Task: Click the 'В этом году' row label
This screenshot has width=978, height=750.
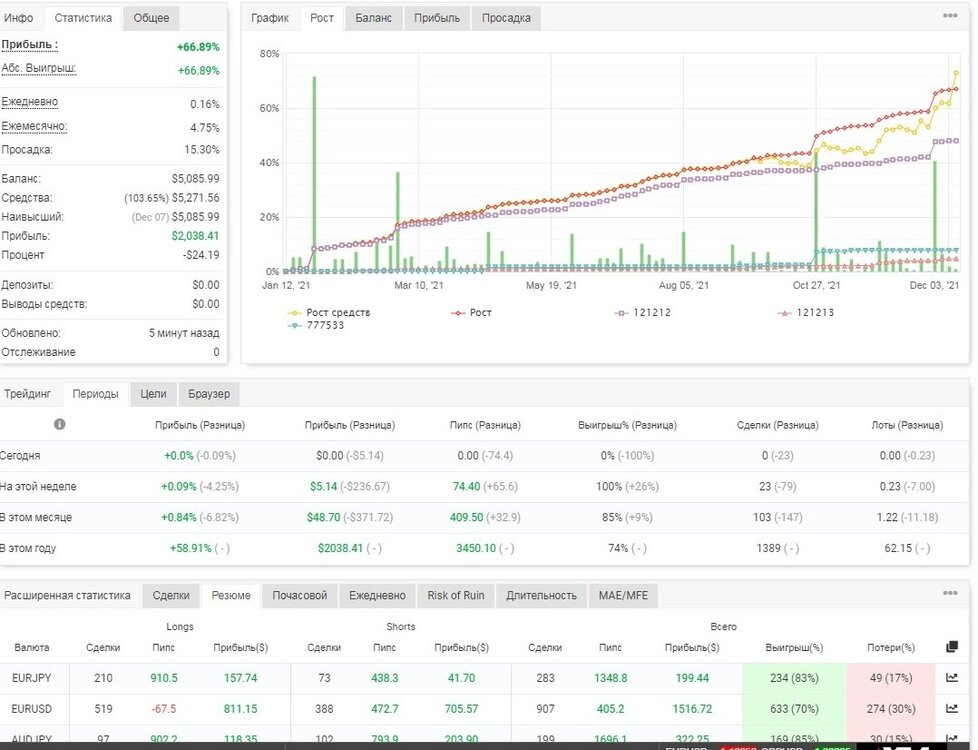Action: [x=28, y=548]
